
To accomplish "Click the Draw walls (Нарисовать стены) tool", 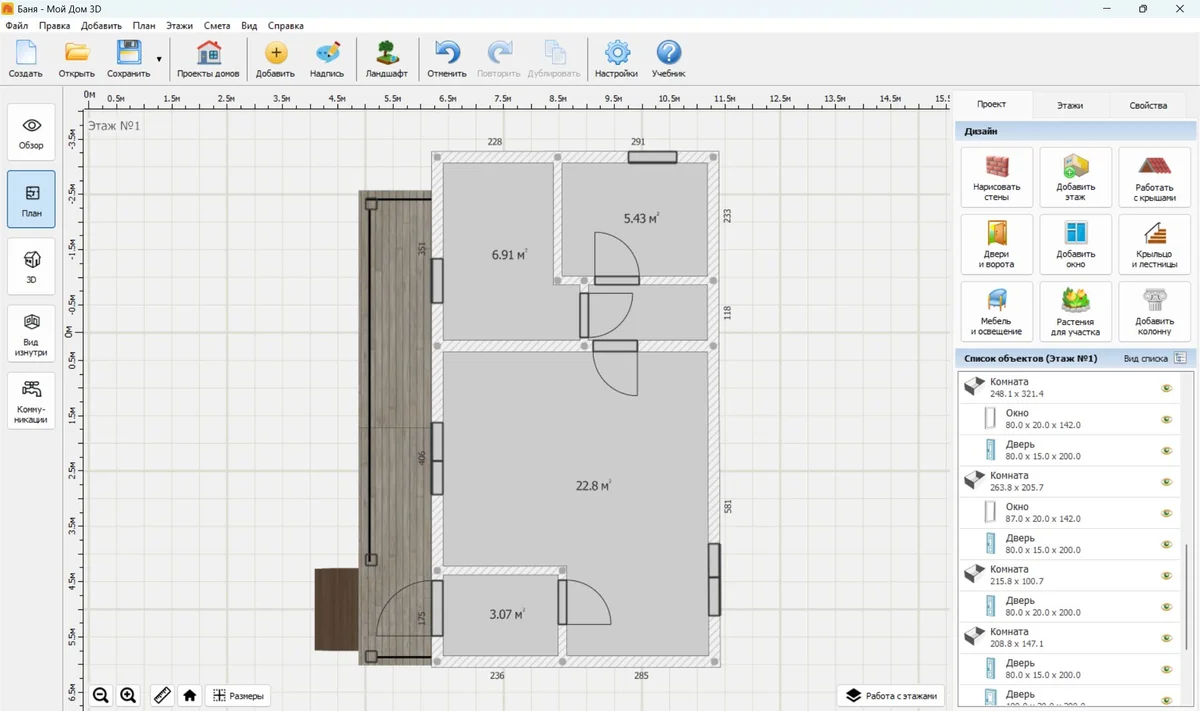I will pos(996,177).
